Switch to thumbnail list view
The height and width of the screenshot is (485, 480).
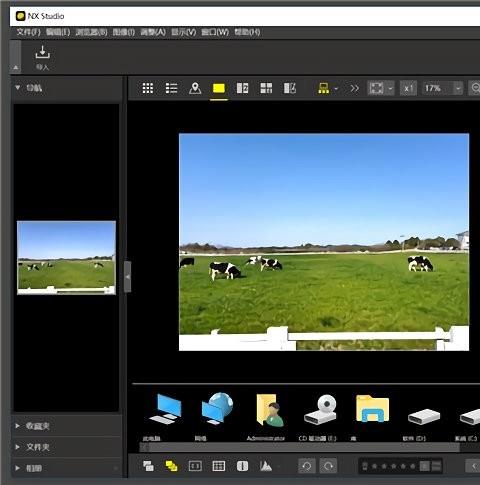[x=171, y=88]
